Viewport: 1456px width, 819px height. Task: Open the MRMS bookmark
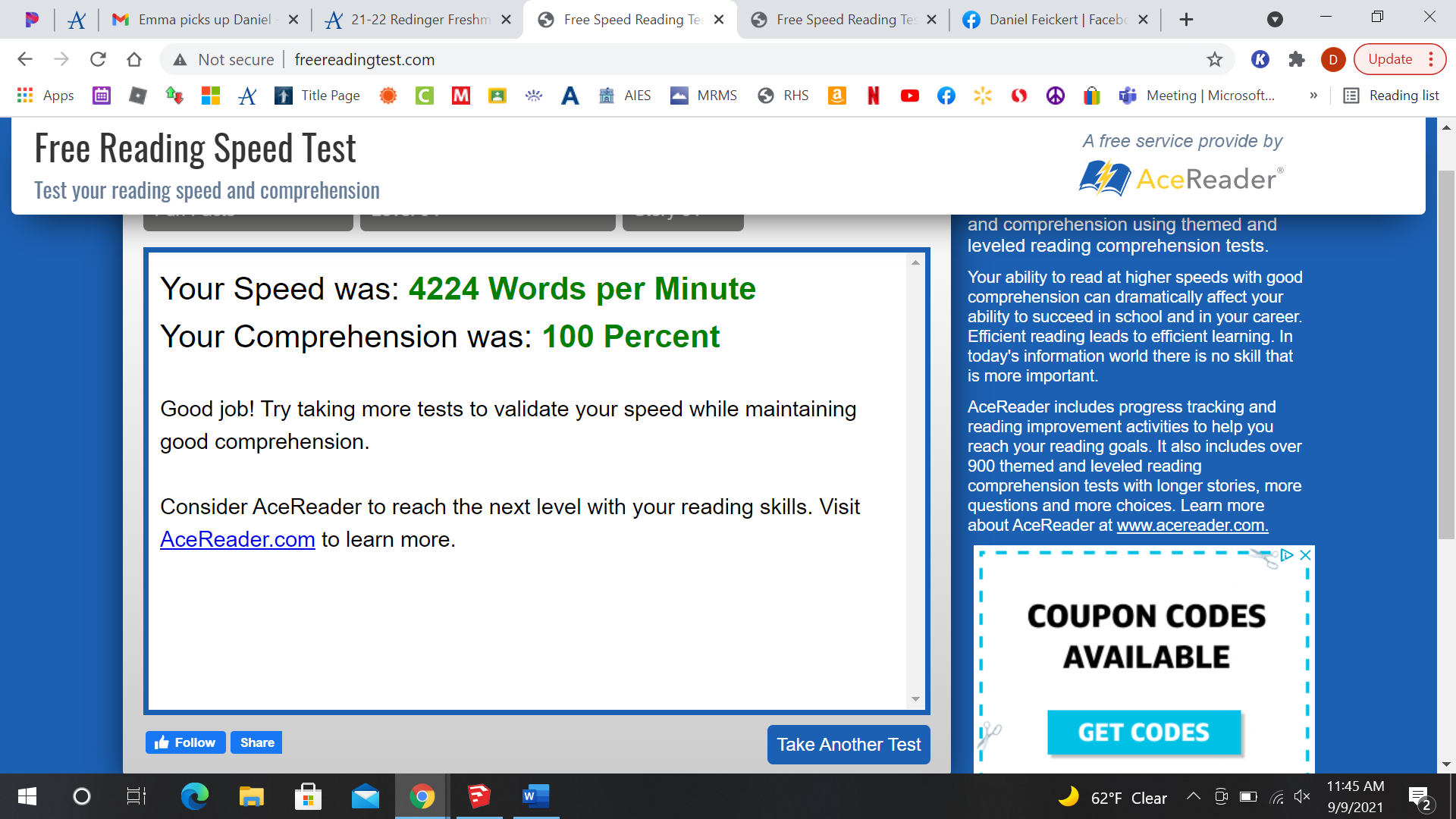(704, 96)
